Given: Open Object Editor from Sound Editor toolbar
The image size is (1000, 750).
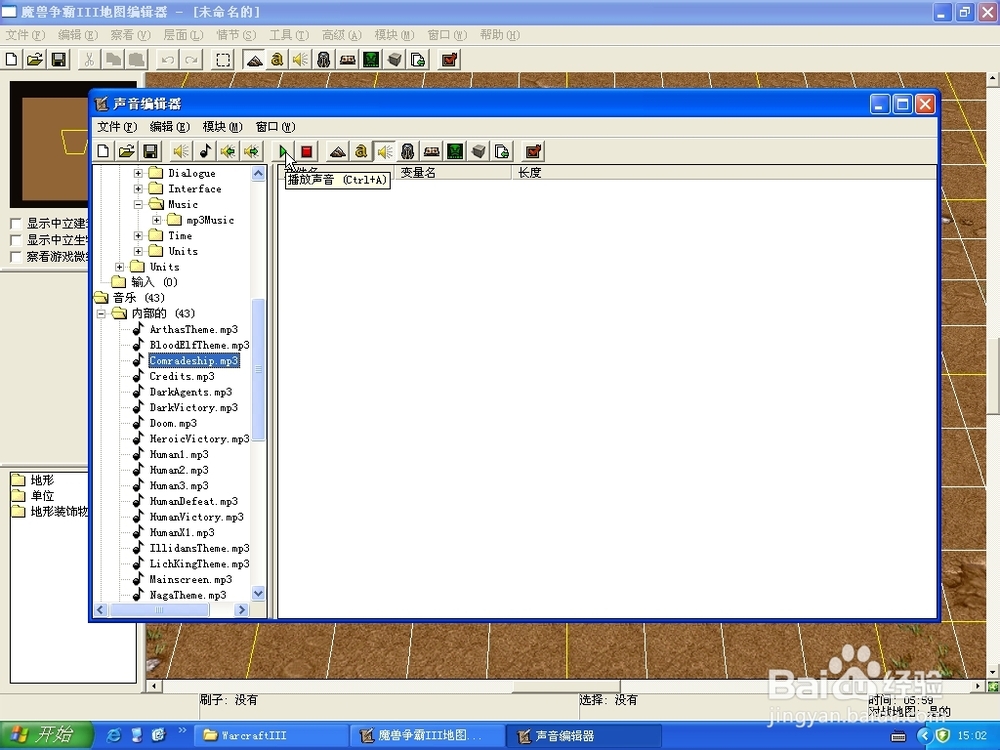Looking at the screenshot, I should 408,151.
